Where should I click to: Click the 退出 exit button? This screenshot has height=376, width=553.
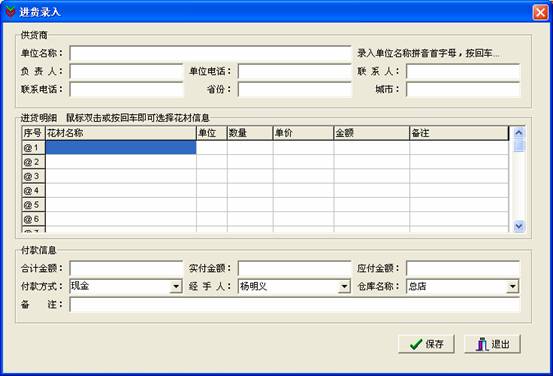point(492,344)
